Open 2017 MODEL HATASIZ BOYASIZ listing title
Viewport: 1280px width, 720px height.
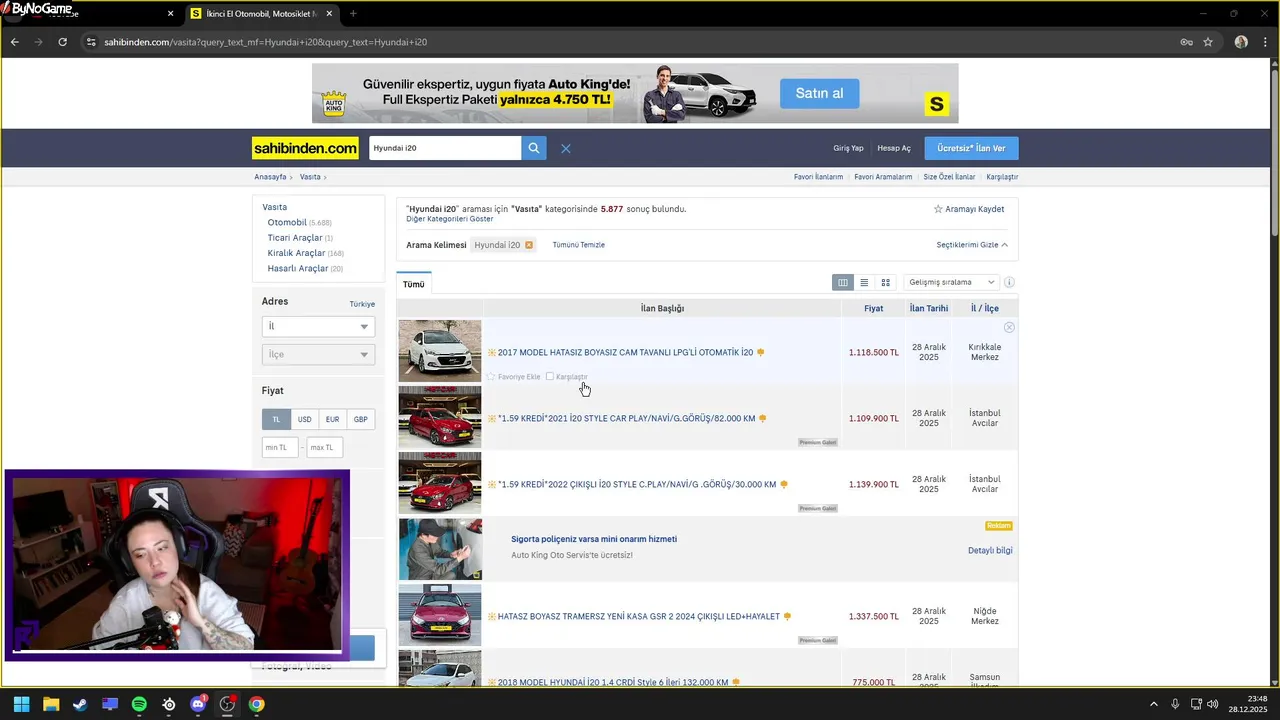coord(625,352)
